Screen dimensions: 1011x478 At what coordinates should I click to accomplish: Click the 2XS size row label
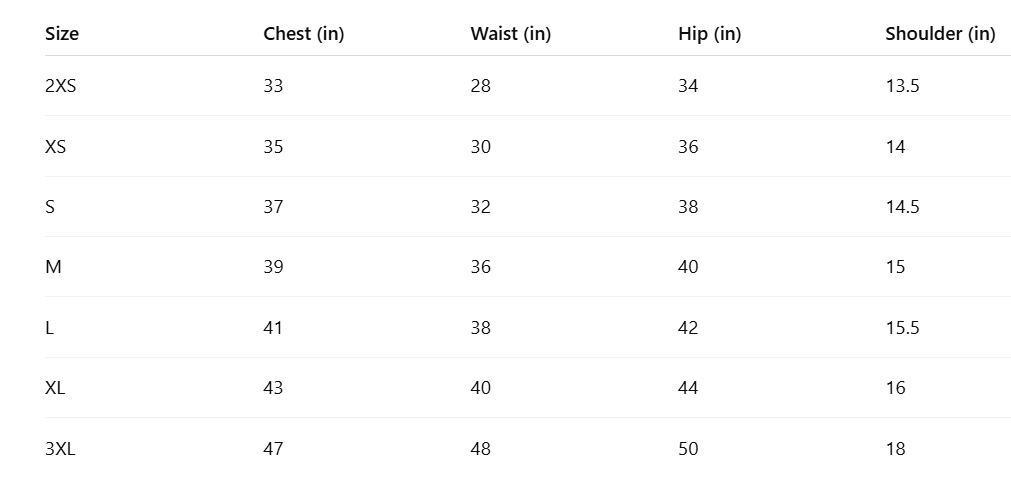pos(61,86)
